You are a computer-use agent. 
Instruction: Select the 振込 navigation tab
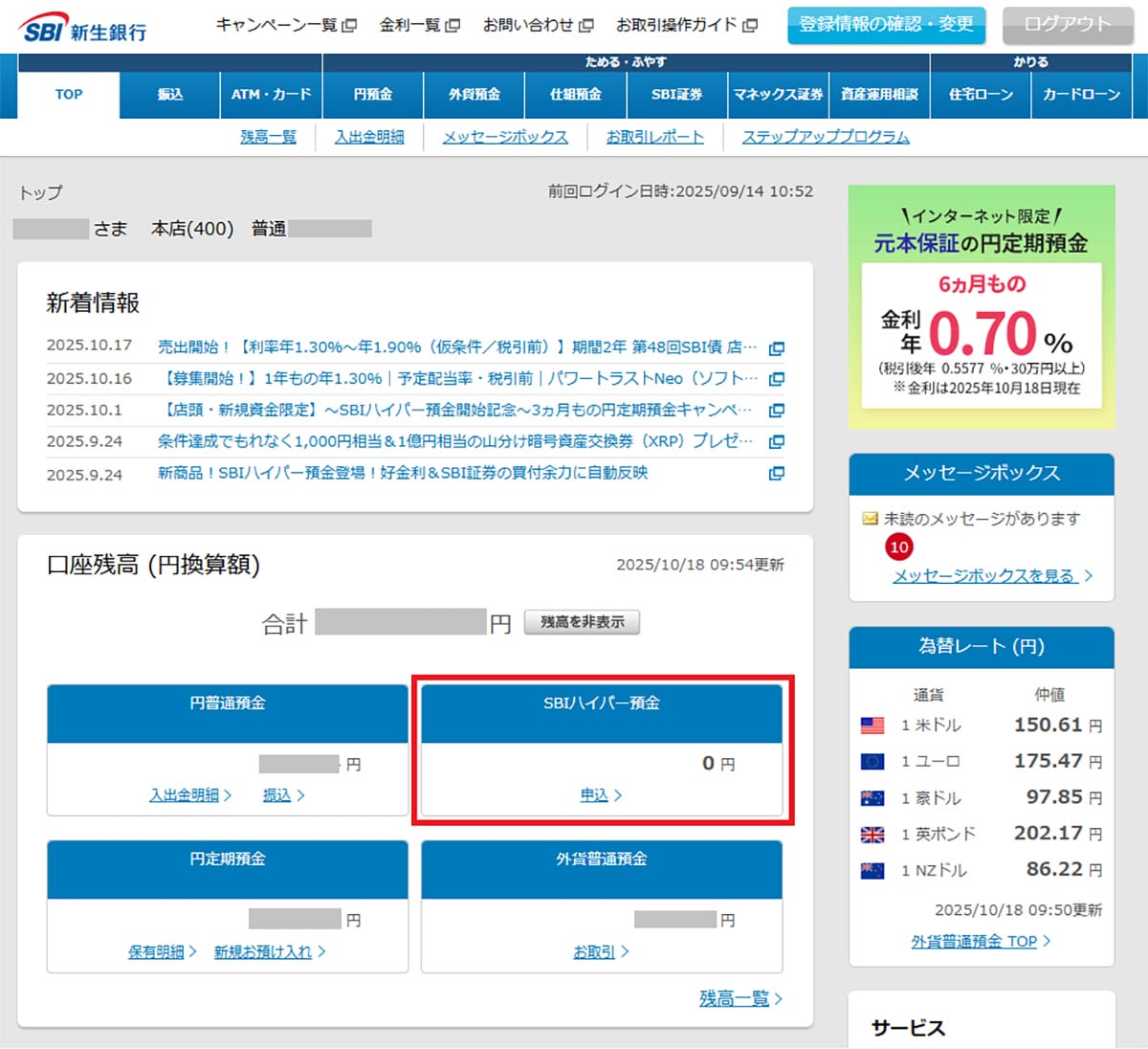(170, 95)
